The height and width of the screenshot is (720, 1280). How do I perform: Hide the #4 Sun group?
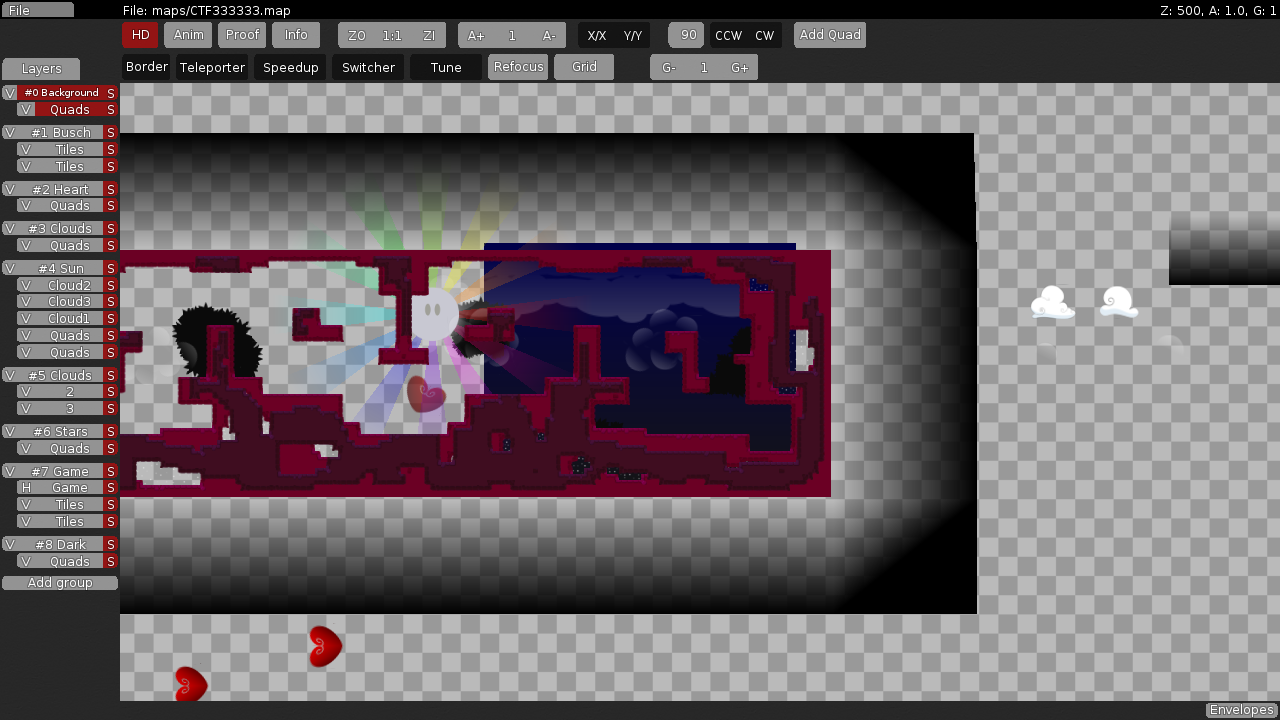point(9,268)
